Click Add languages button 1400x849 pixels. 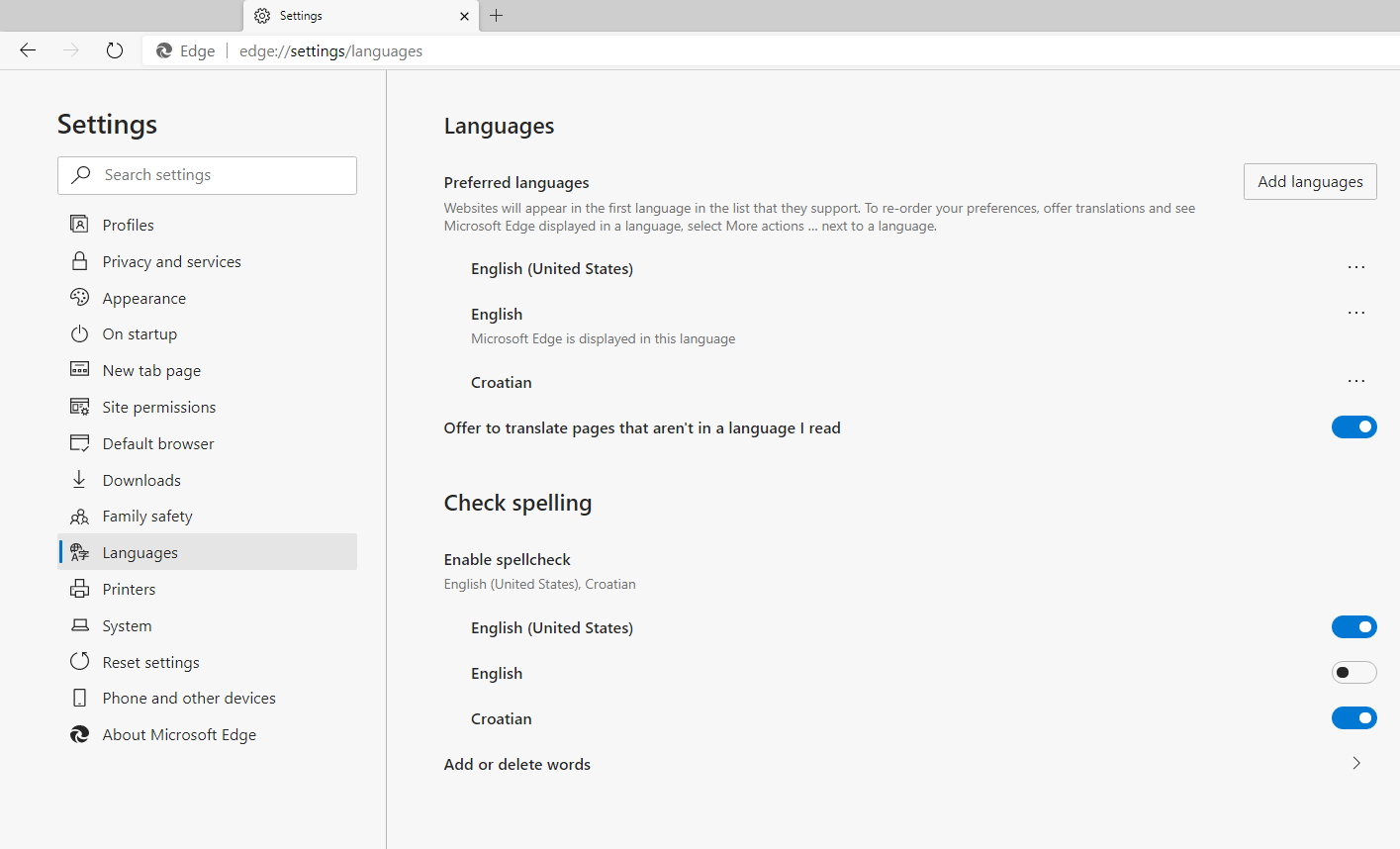[1310, 181]
